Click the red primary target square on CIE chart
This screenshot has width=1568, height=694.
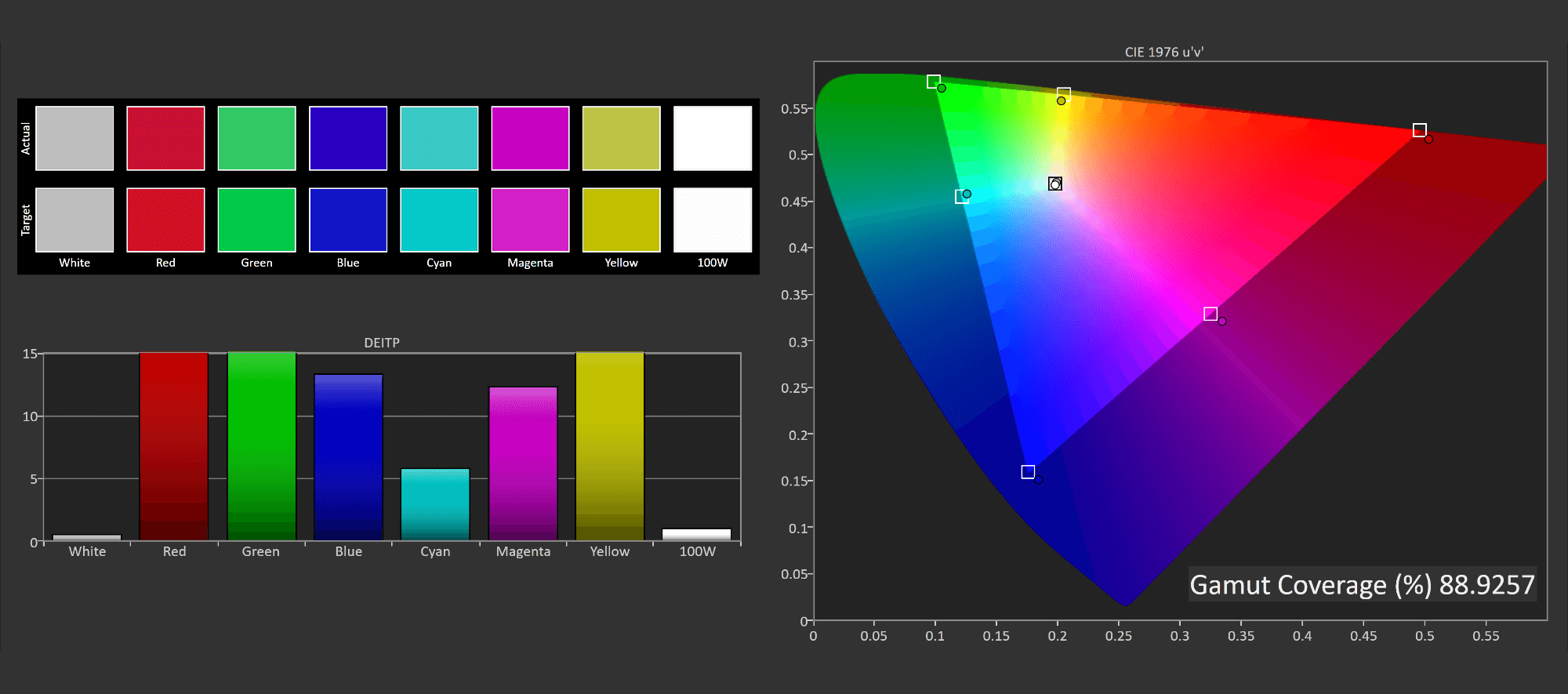point(1419,130)
